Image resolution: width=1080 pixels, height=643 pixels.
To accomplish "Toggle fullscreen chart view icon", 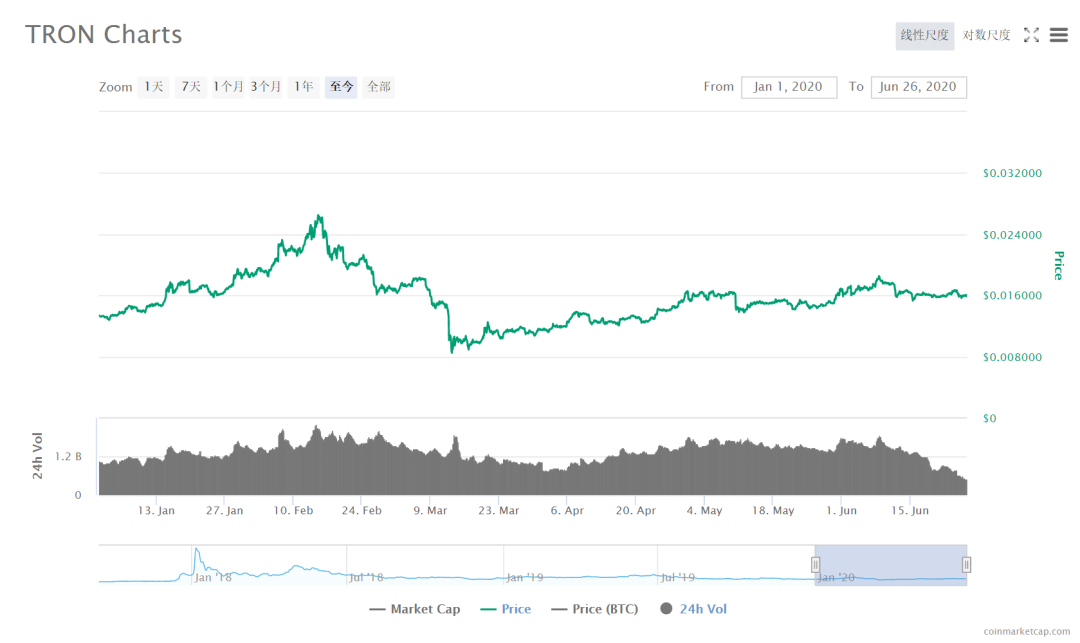I will point(1031,35).
